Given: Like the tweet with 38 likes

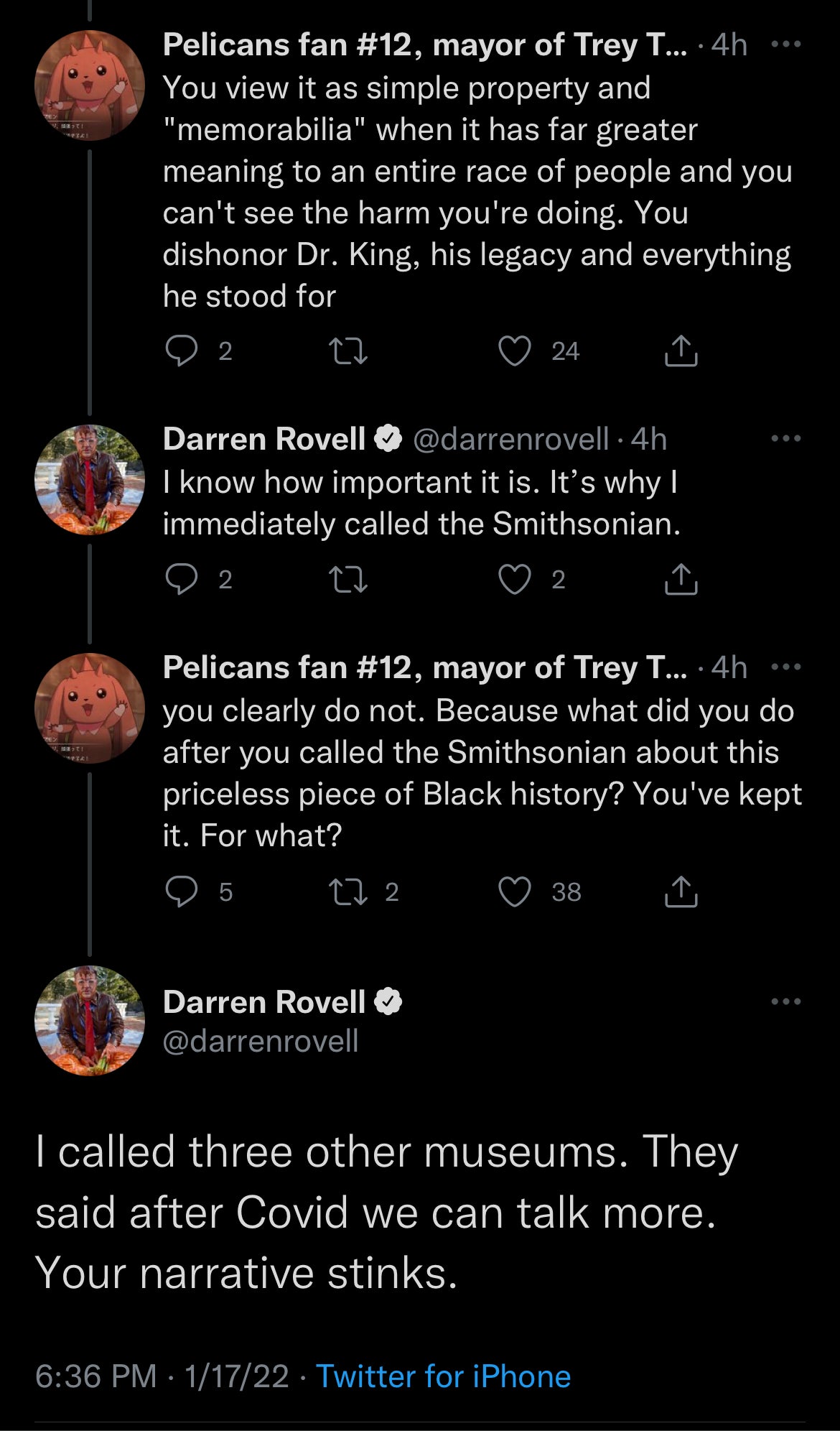Looking at the screenshot, I should [x=515, y=892].
